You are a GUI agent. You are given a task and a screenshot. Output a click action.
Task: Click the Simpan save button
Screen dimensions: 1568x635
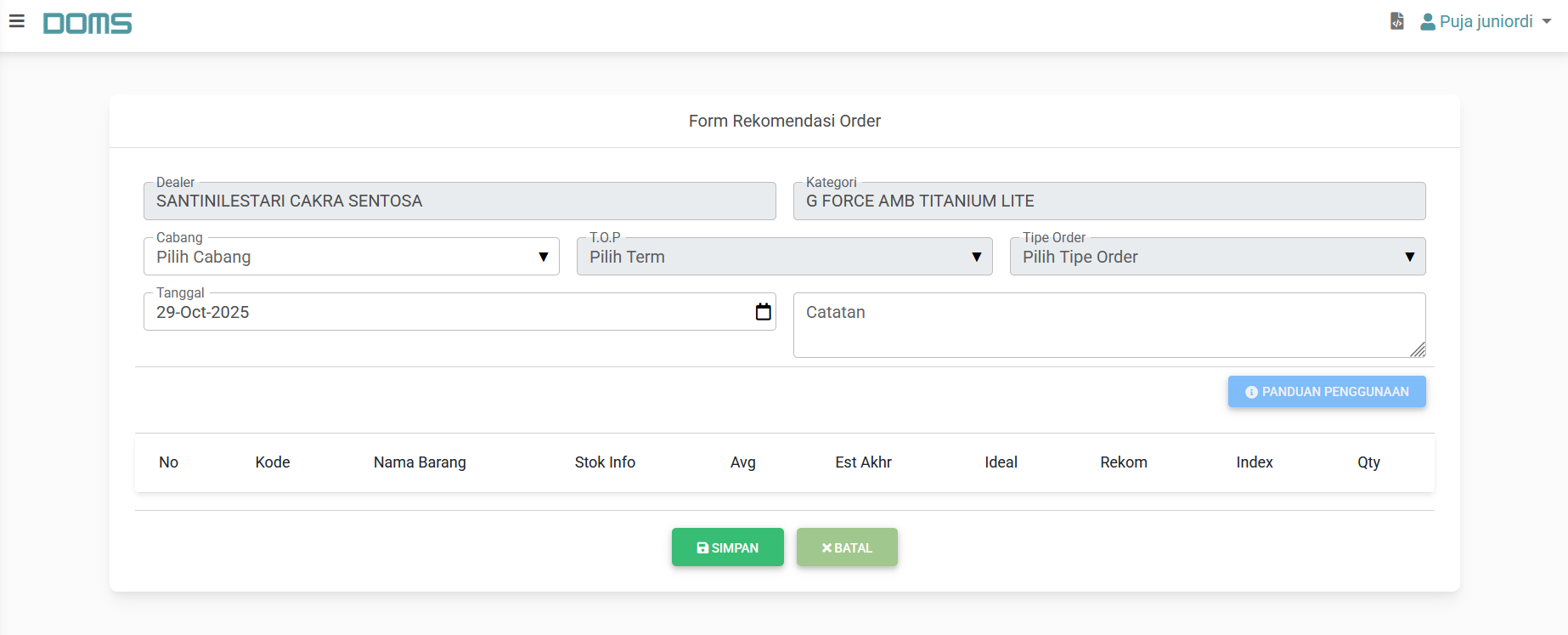727,547
